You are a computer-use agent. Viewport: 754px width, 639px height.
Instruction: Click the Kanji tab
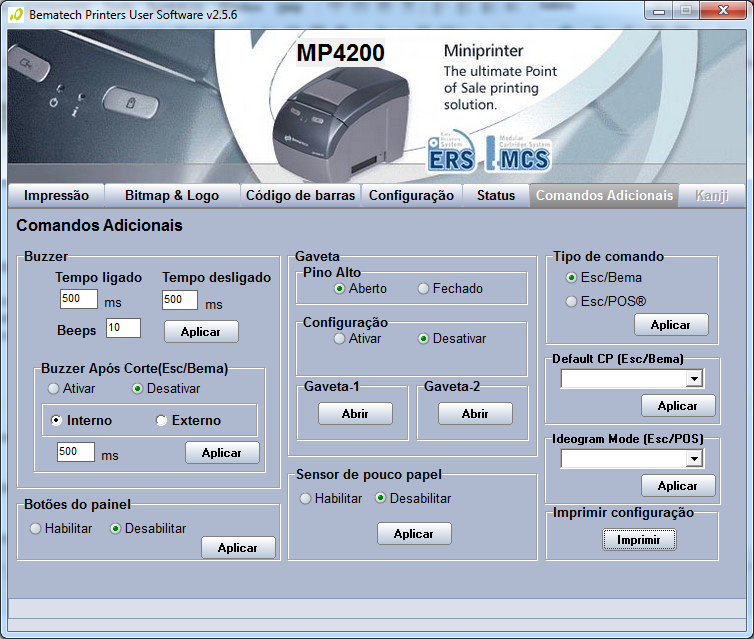coord(712,195)
